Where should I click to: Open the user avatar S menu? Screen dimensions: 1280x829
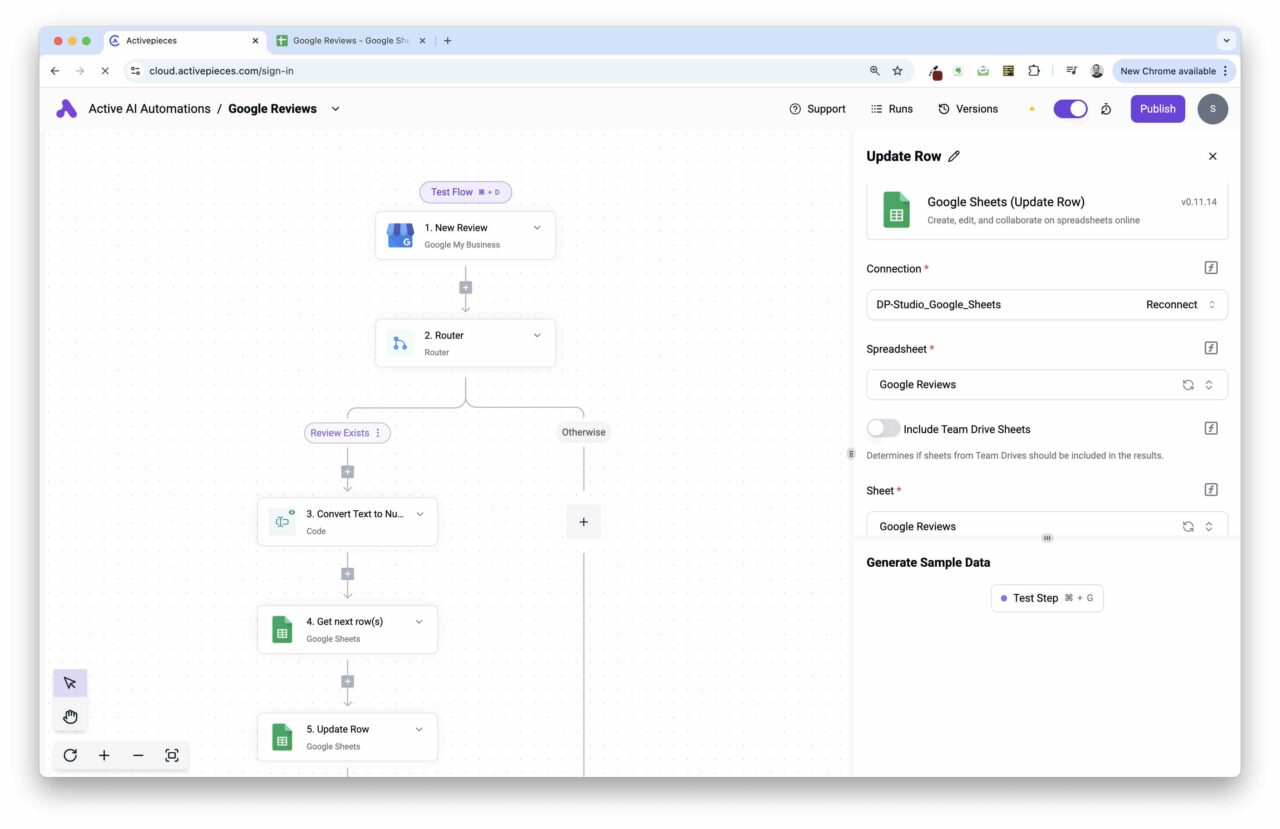(x=1212, y=109)
